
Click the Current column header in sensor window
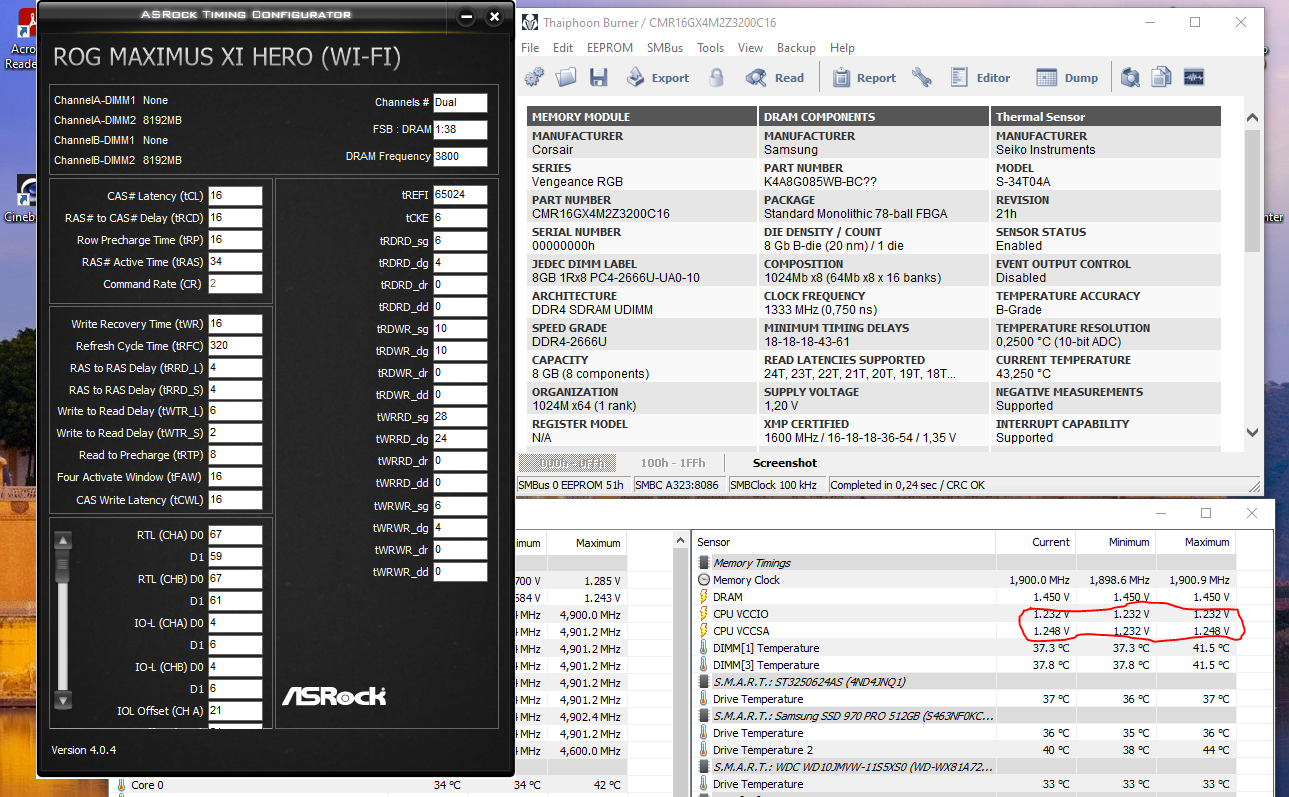[x=1035, y=542]
